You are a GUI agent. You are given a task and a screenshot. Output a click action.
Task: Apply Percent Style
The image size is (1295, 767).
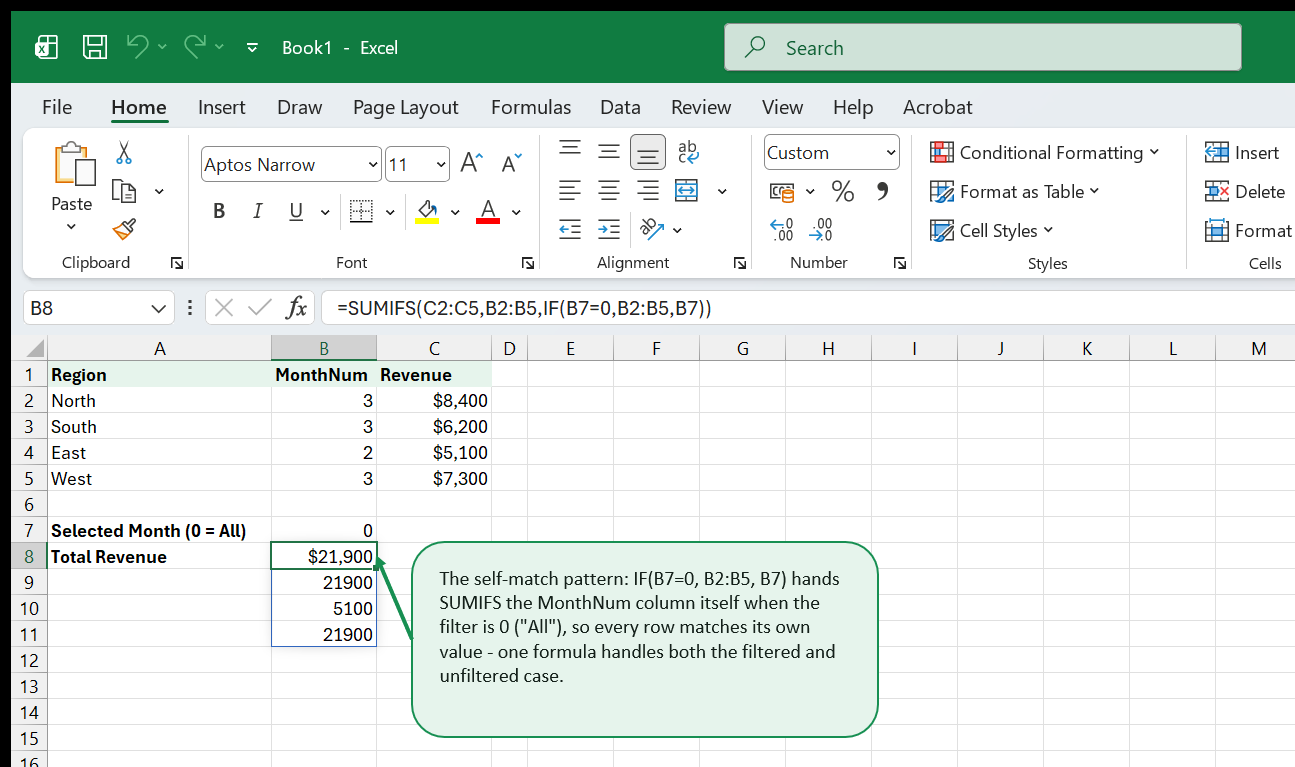point(843,191)
